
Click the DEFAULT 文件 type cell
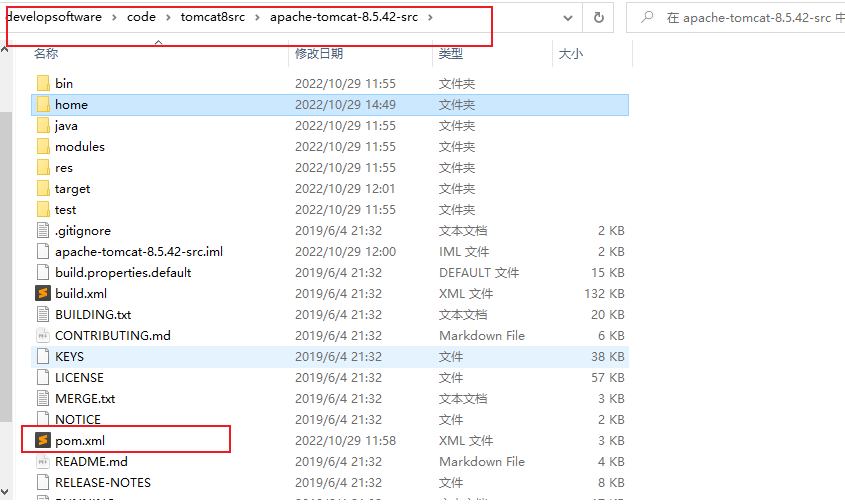point(479,273)
